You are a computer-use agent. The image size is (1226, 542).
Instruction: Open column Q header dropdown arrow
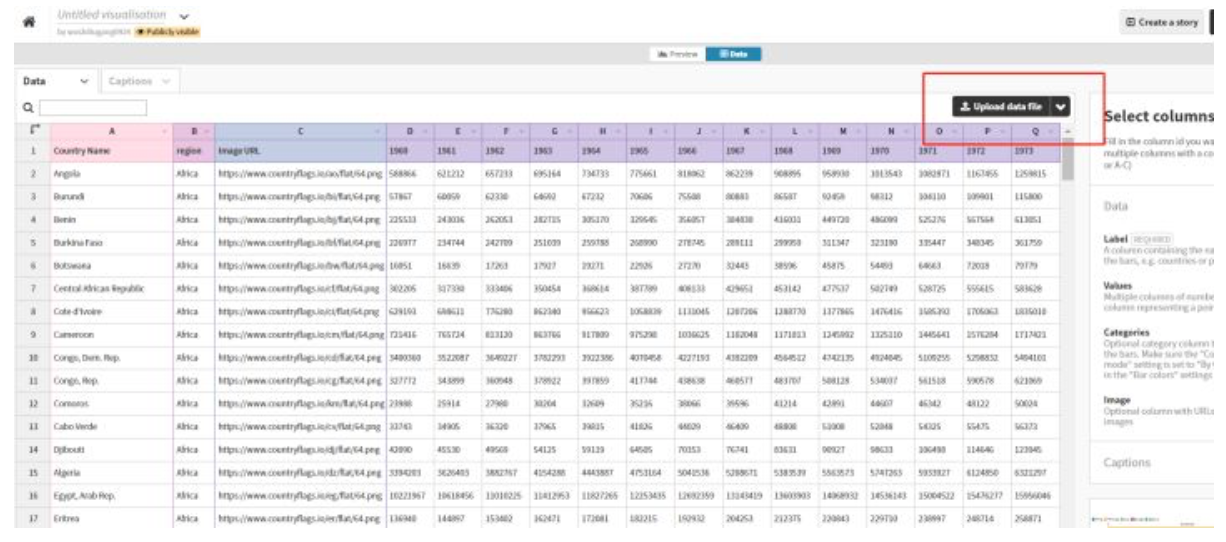pyautogui.click(x=1052, y=131)
